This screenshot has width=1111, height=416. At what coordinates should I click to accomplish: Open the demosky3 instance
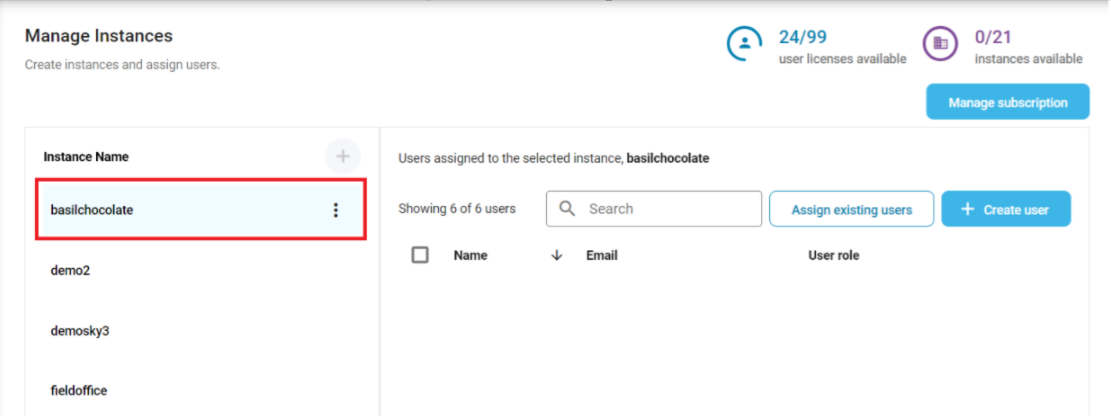pyautogui.click(x=79, y=331)
